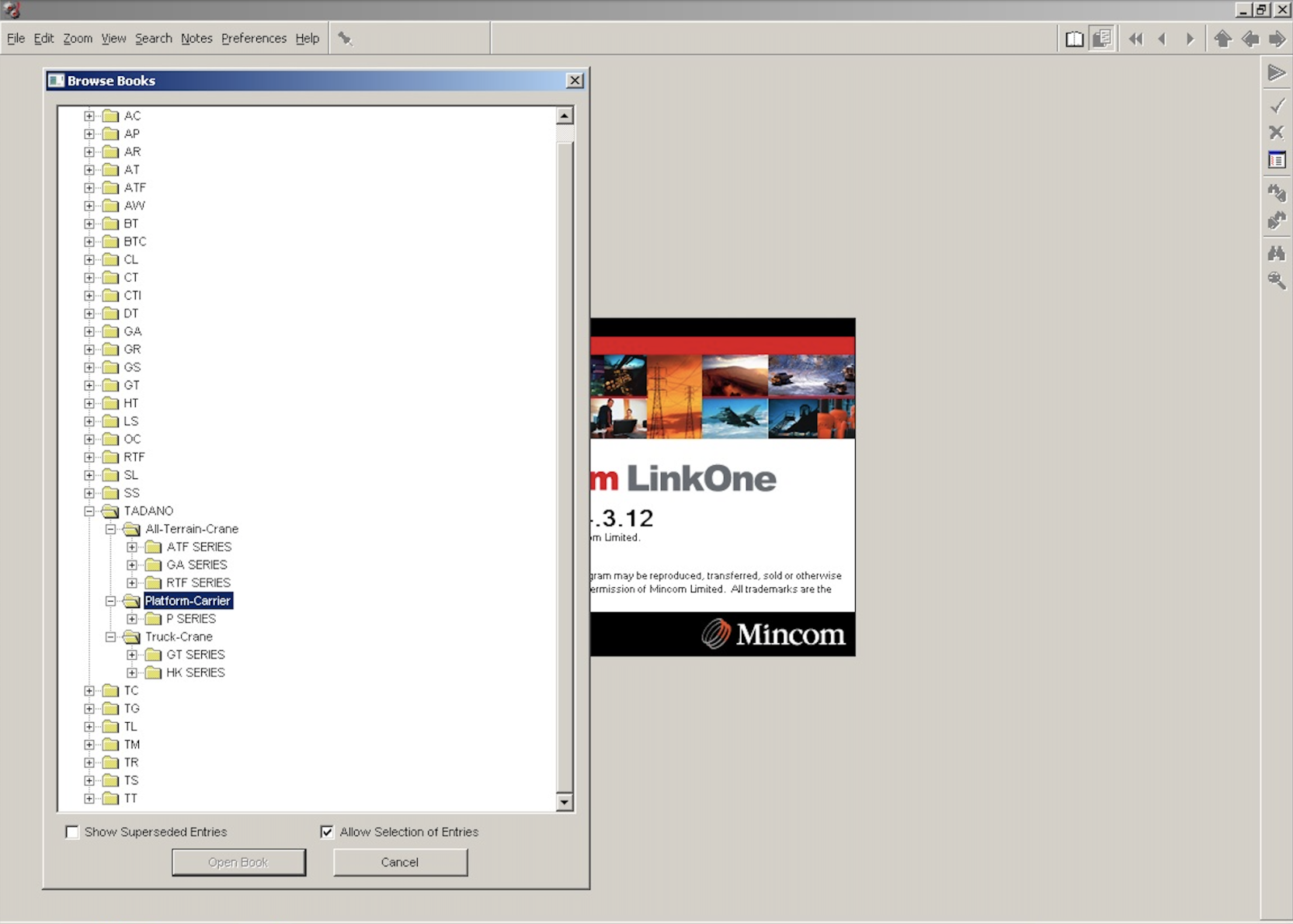Click the play triangle icon in right sidebar

click(x=1277, y=73)
